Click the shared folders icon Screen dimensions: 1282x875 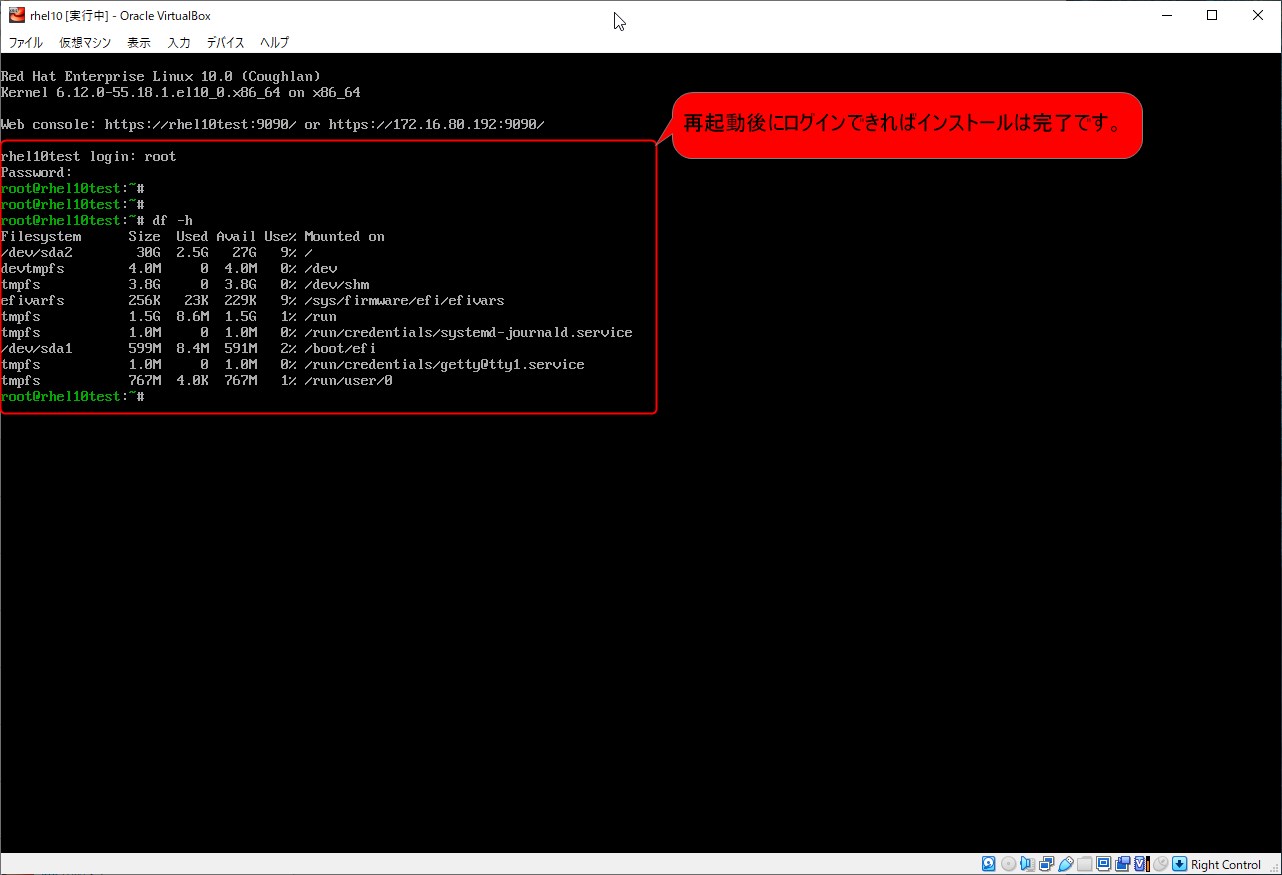pyautogui.click(x=1084, y=864)
